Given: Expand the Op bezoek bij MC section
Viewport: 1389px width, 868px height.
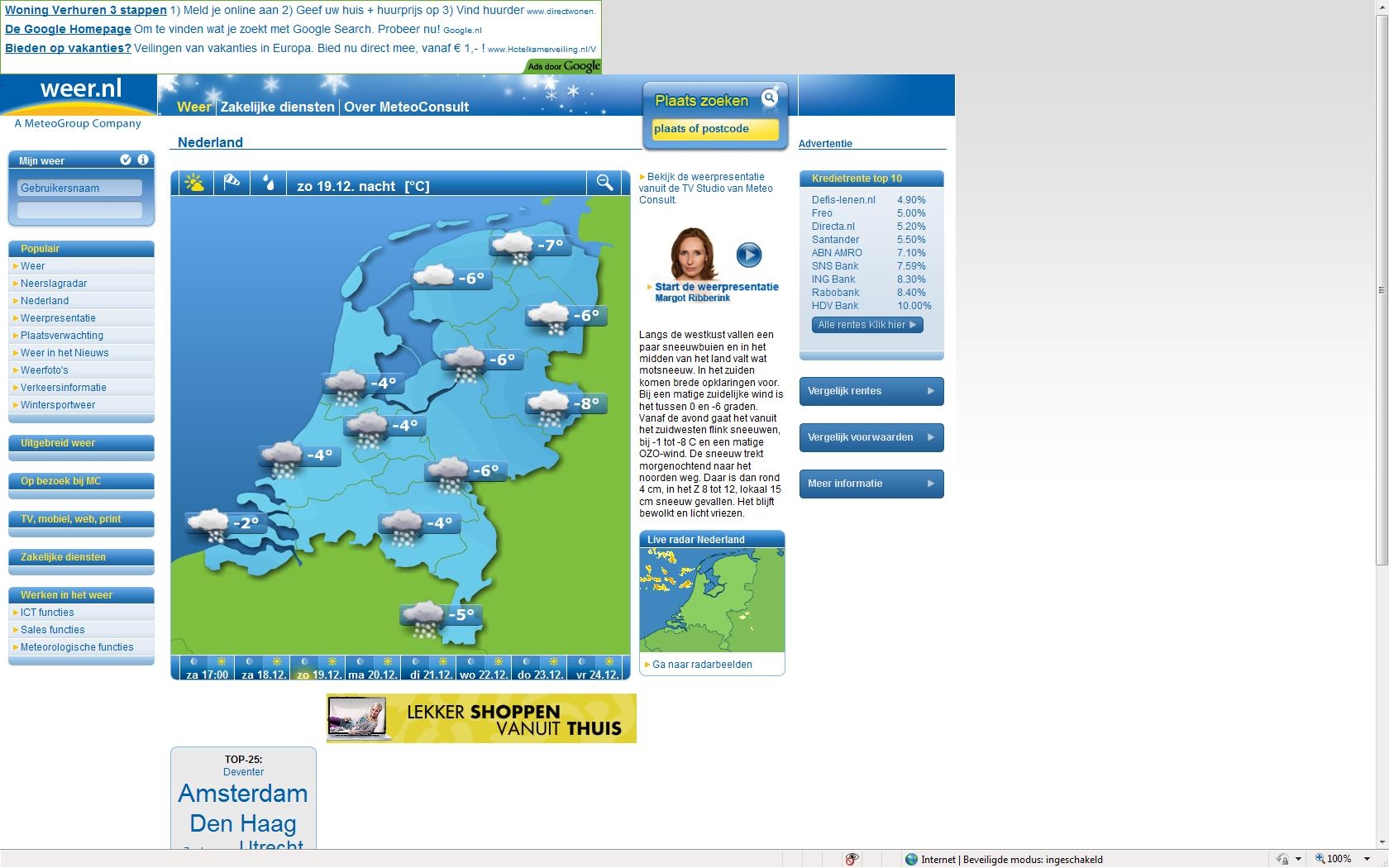Looking at the screenshot, I should (x=81, y=481).
